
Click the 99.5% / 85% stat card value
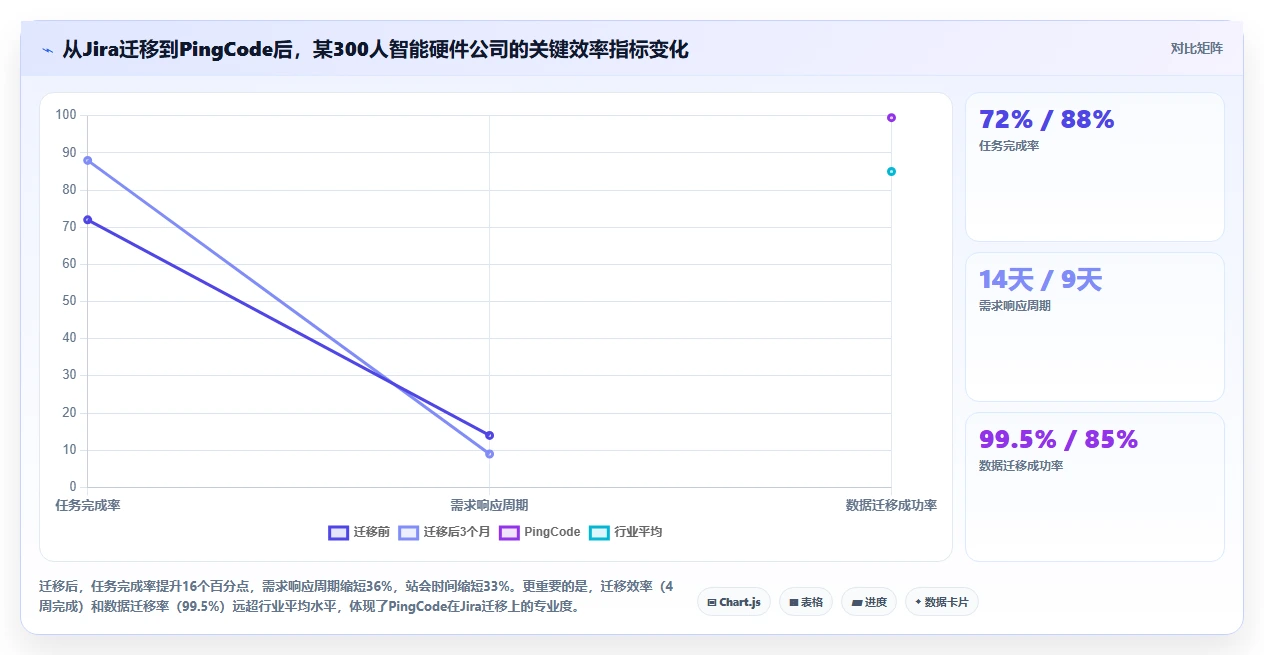(x=1058, y=440)
